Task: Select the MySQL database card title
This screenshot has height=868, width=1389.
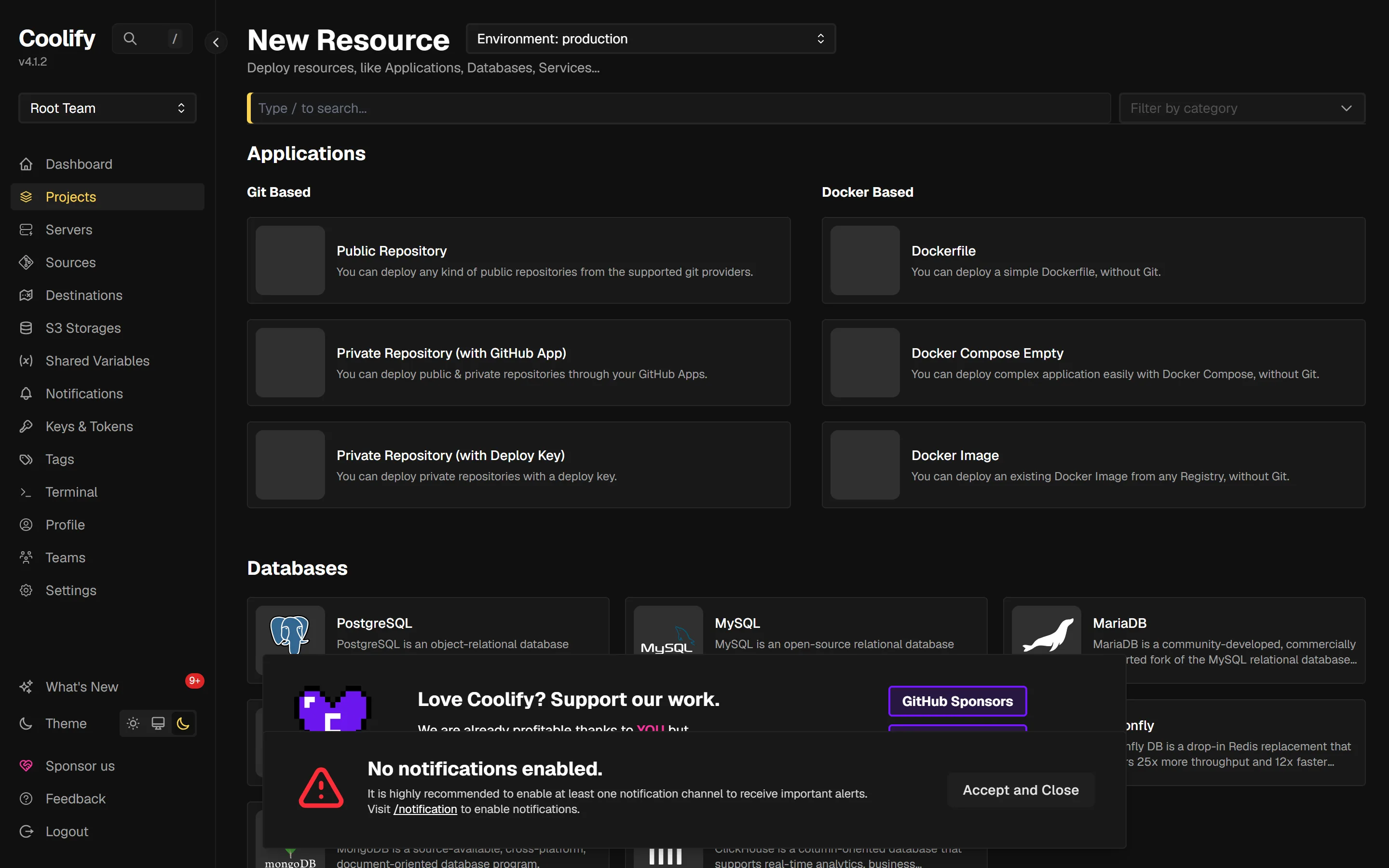Action: (x=737, y=623)
